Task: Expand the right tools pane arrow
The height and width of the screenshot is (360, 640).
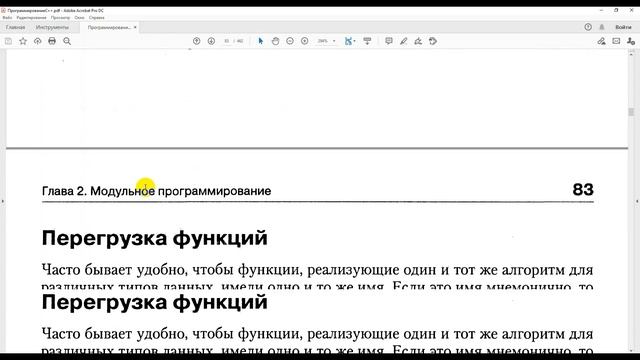Action: pyautogui.click(x=637, y=201)
